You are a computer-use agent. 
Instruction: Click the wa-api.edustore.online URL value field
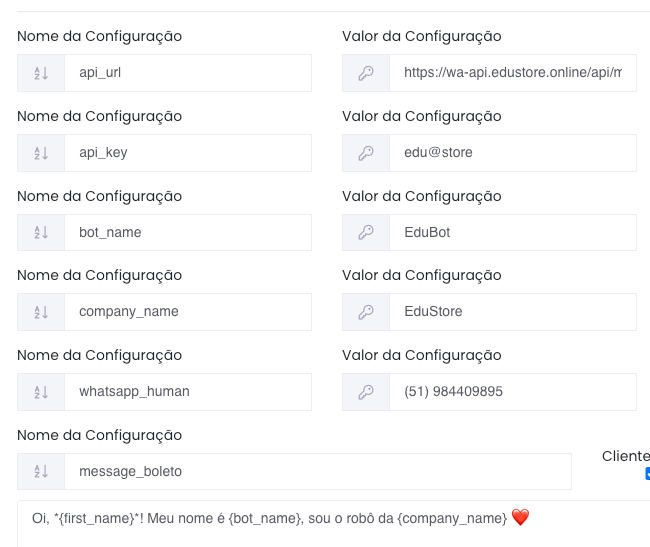coord(512,73)
